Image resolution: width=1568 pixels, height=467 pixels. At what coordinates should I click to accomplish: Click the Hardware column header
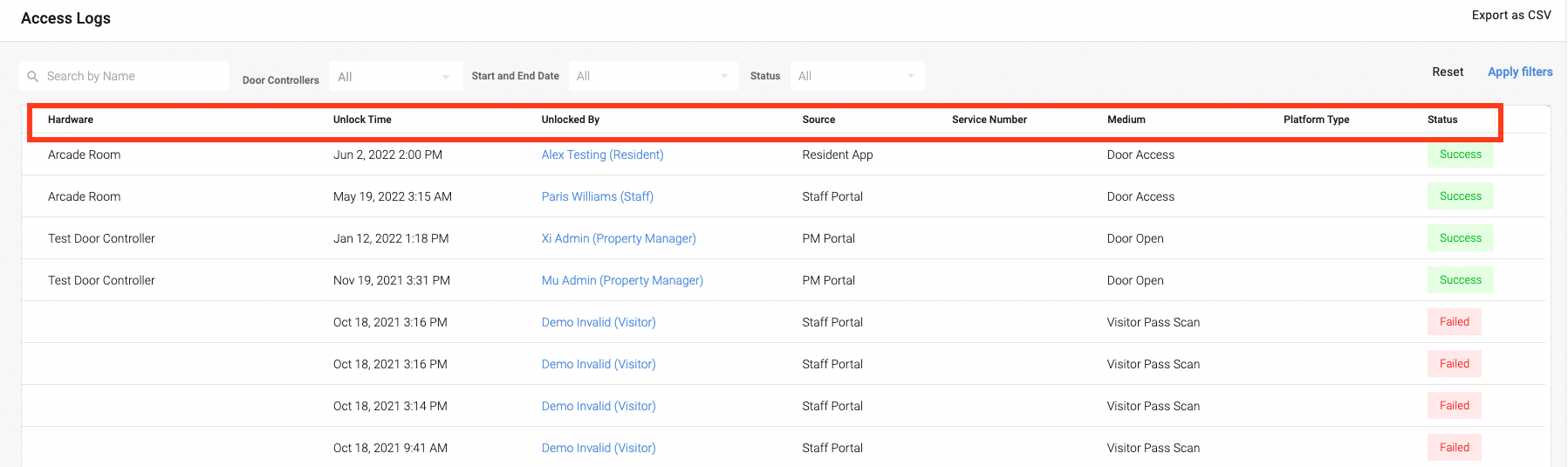(71, 120)
